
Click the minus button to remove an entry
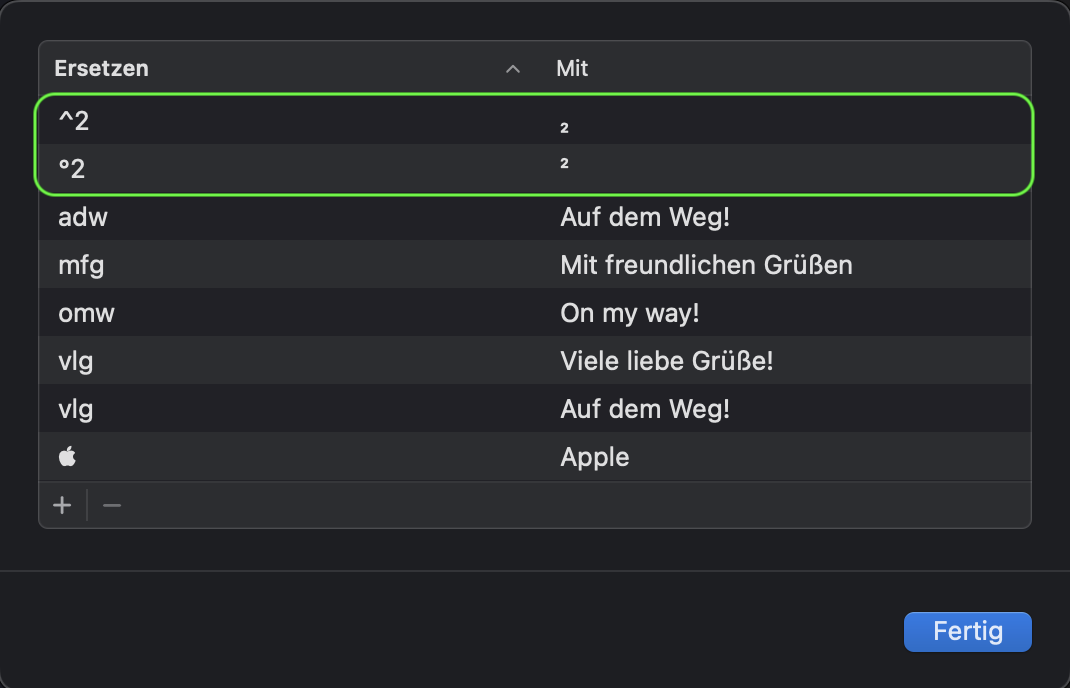tap(112, 506)
